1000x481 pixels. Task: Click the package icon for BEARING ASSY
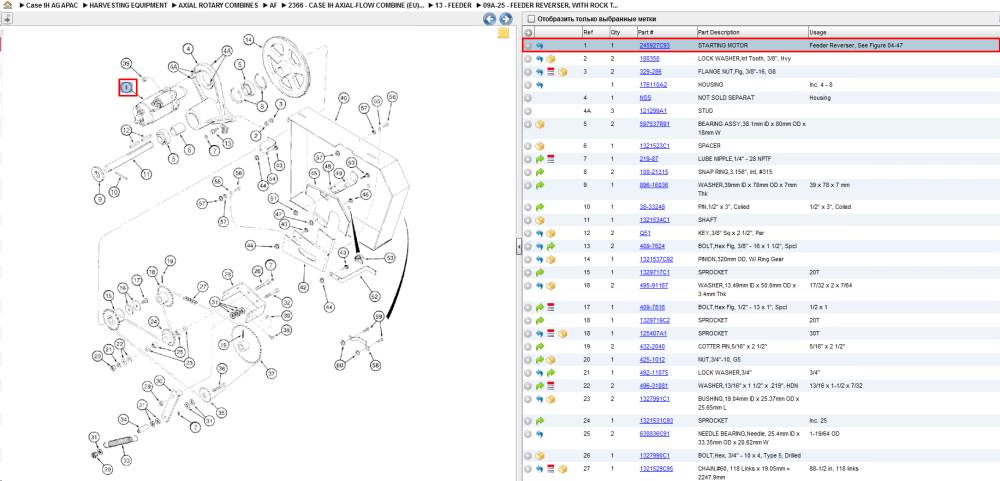click(540, 124)
